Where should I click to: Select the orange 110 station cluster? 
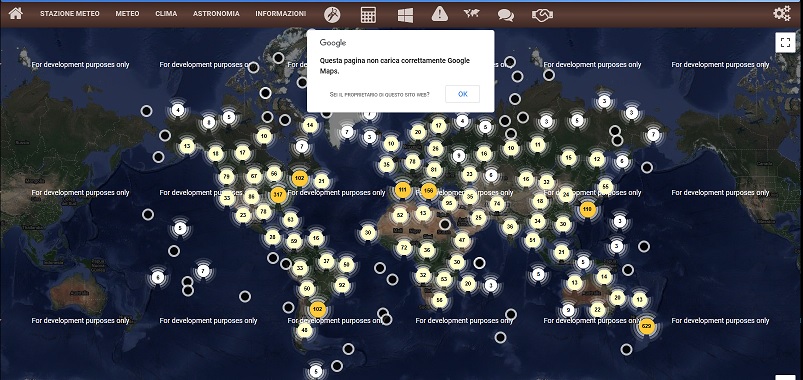(x=587, y=209)
